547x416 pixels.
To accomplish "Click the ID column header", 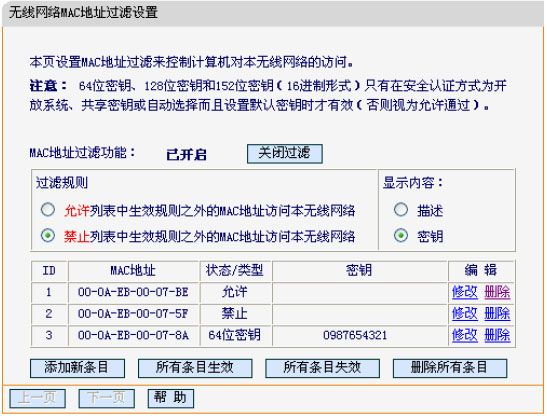I will click(49, 270).
